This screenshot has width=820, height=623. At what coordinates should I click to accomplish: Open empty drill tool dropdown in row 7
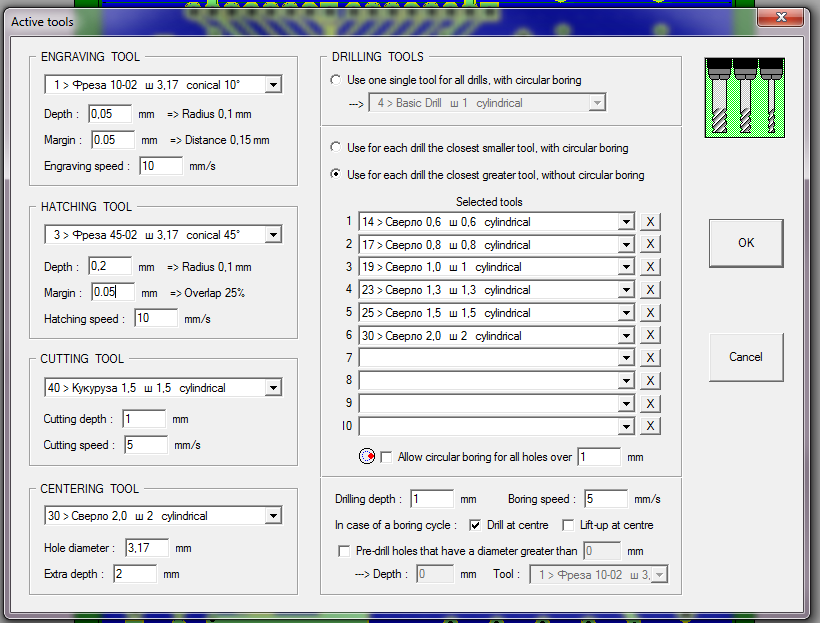tap(626, 358)
